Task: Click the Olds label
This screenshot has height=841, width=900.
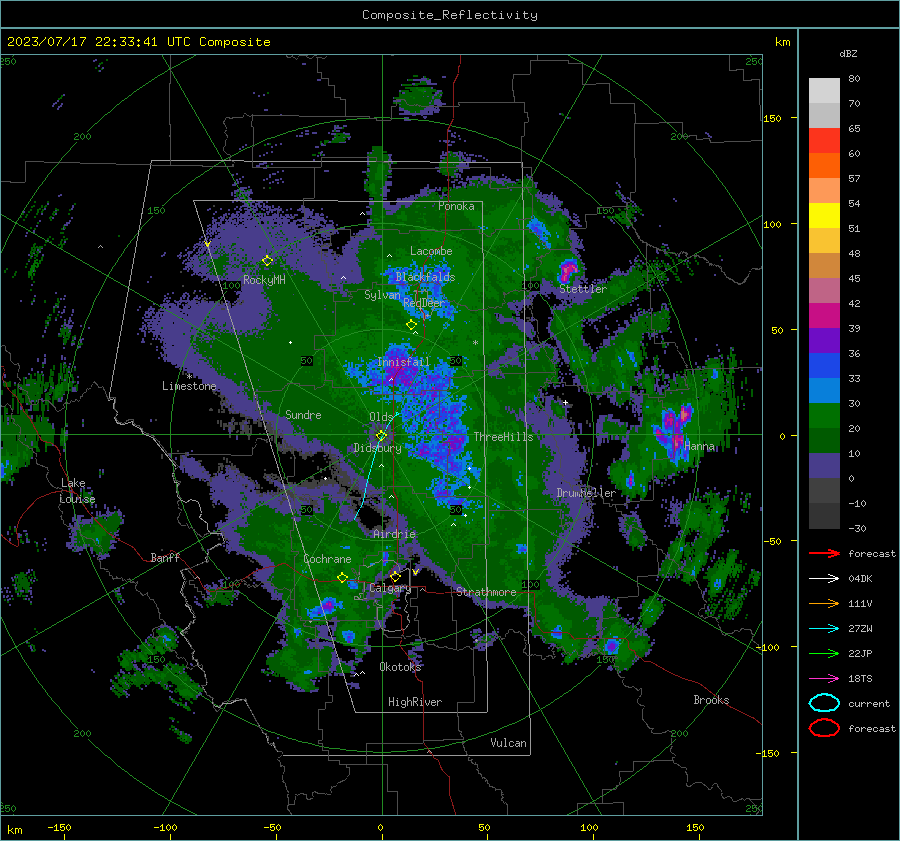Action: coord(381,417)
